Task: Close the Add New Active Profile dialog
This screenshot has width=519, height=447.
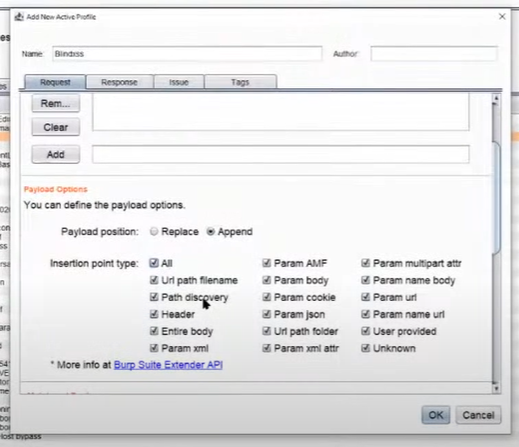Action: [x=502, y=16]
